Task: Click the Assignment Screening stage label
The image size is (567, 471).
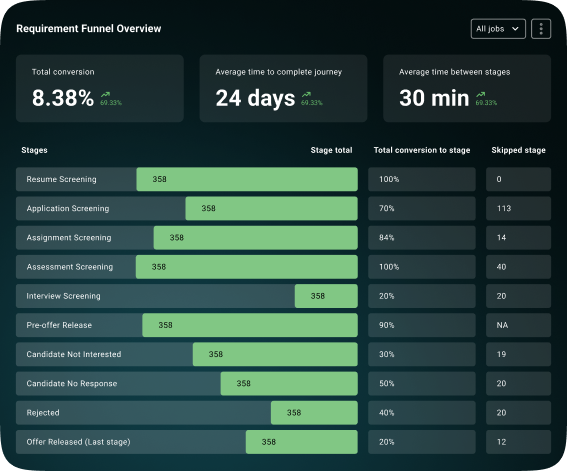Action: click(69, 237)
